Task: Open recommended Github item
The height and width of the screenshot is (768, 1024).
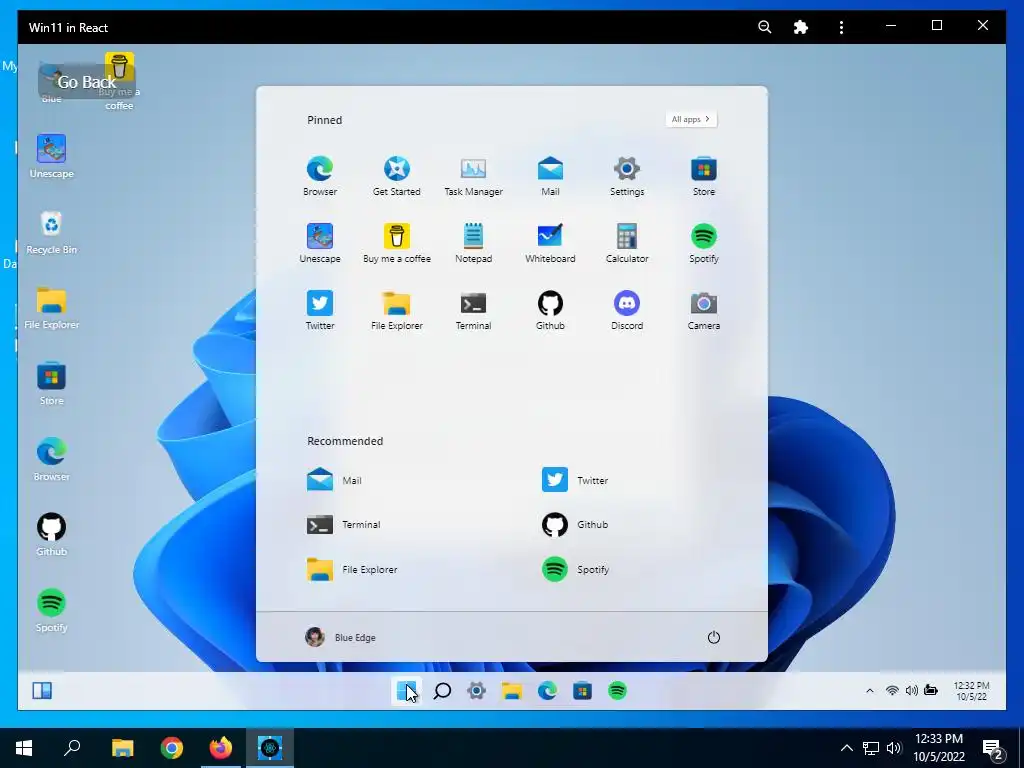Action: (575, 524)
